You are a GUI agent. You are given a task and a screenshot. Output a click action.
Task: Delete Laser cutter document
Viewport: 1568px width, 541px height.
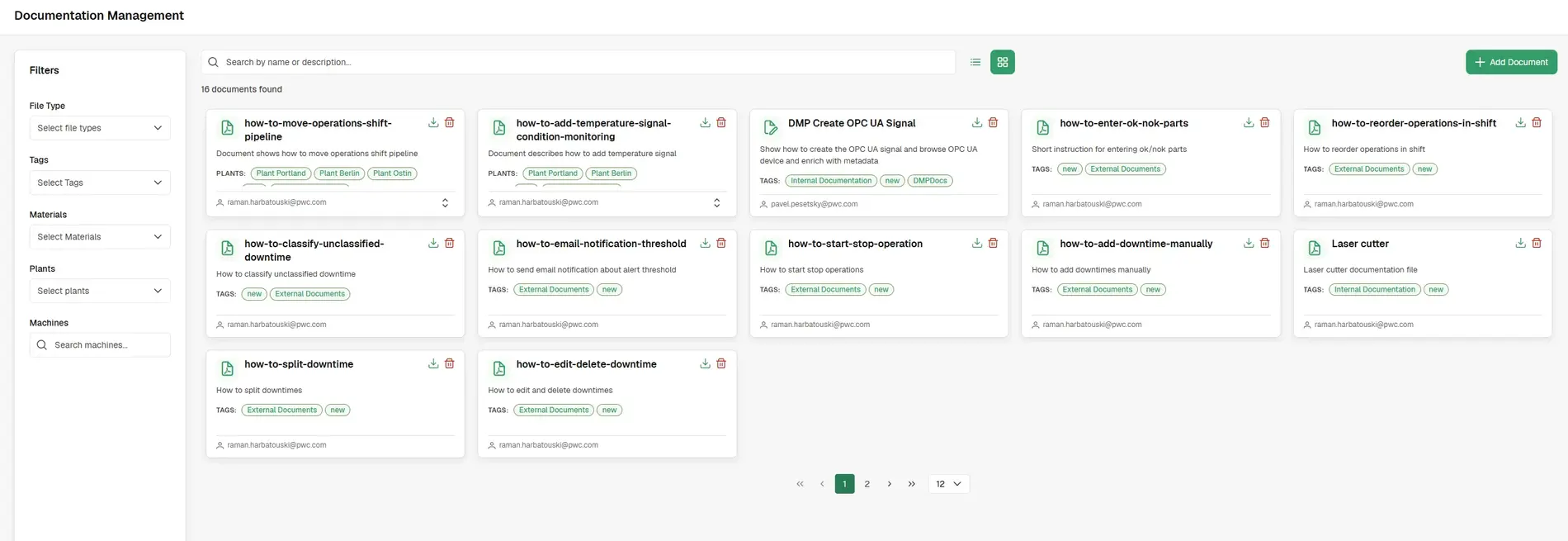(1537, 243)
